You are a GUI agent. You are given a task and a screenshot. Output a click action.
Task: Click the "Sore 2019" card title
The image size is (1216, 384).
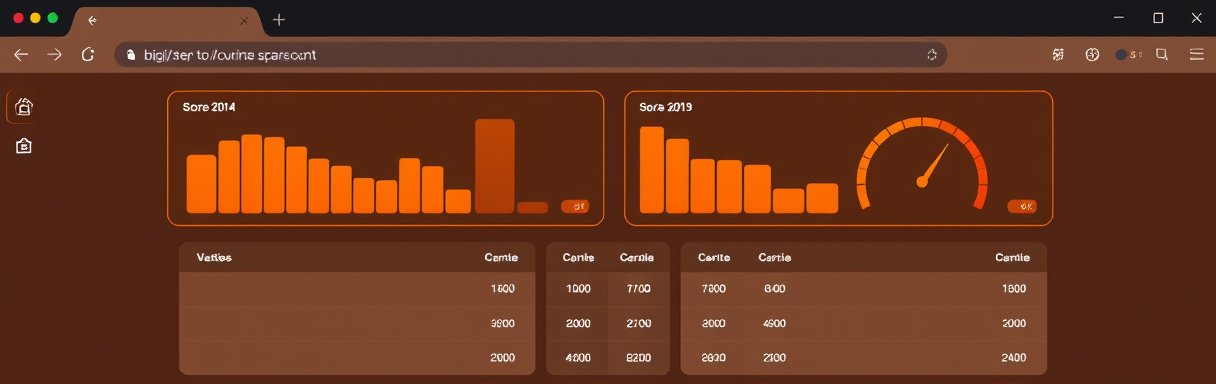pyautogui.click(x=666, y=106)
